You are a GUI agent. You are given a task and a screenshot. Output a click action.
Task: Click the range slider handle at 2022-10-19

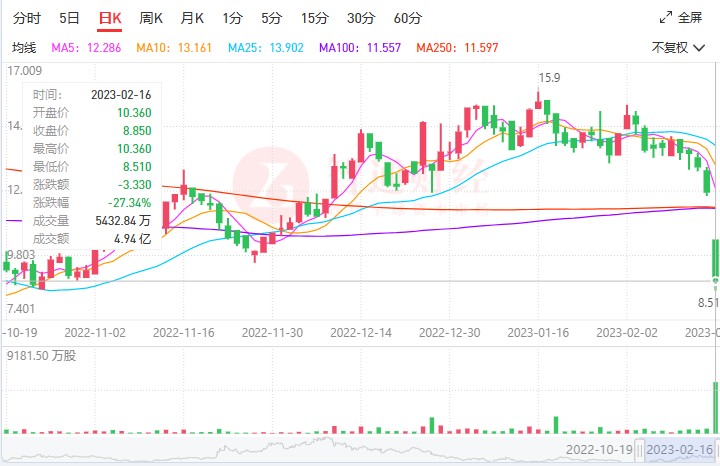(640, 449)
